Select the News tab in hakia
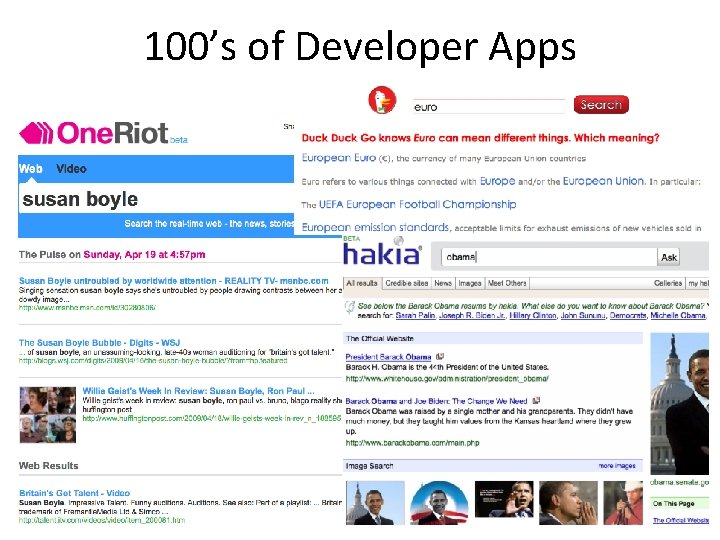 (x=443, y=283)
